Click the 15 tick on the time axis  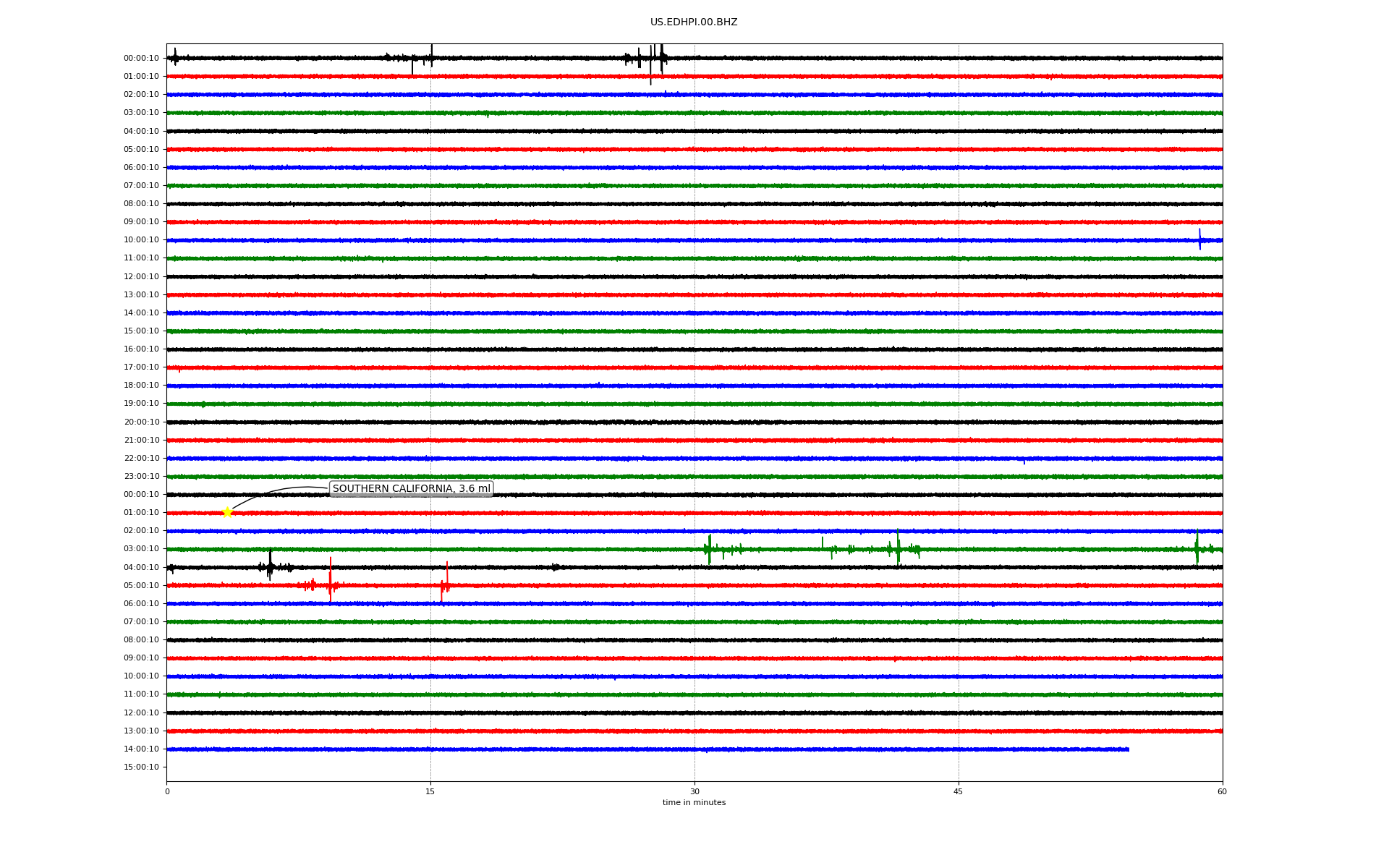[430, 791]
